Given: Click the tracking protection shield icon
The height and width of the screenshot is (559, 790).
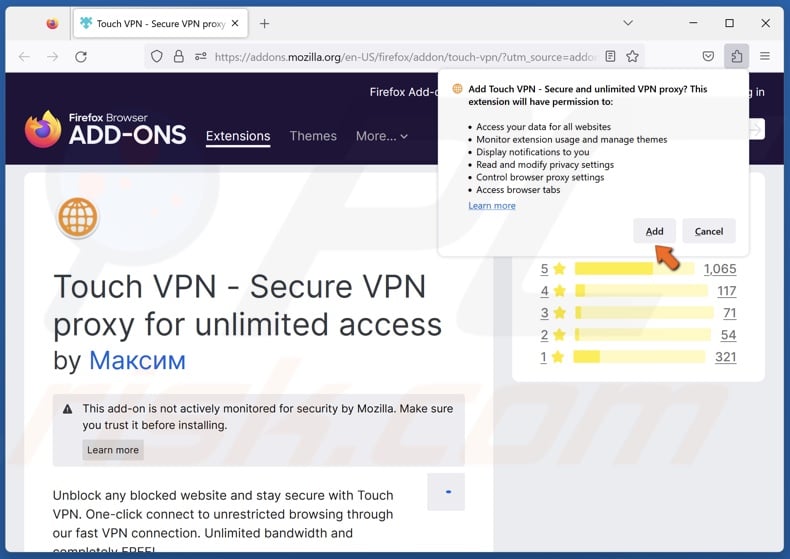Looking at the screenshot, I should 157,57.
